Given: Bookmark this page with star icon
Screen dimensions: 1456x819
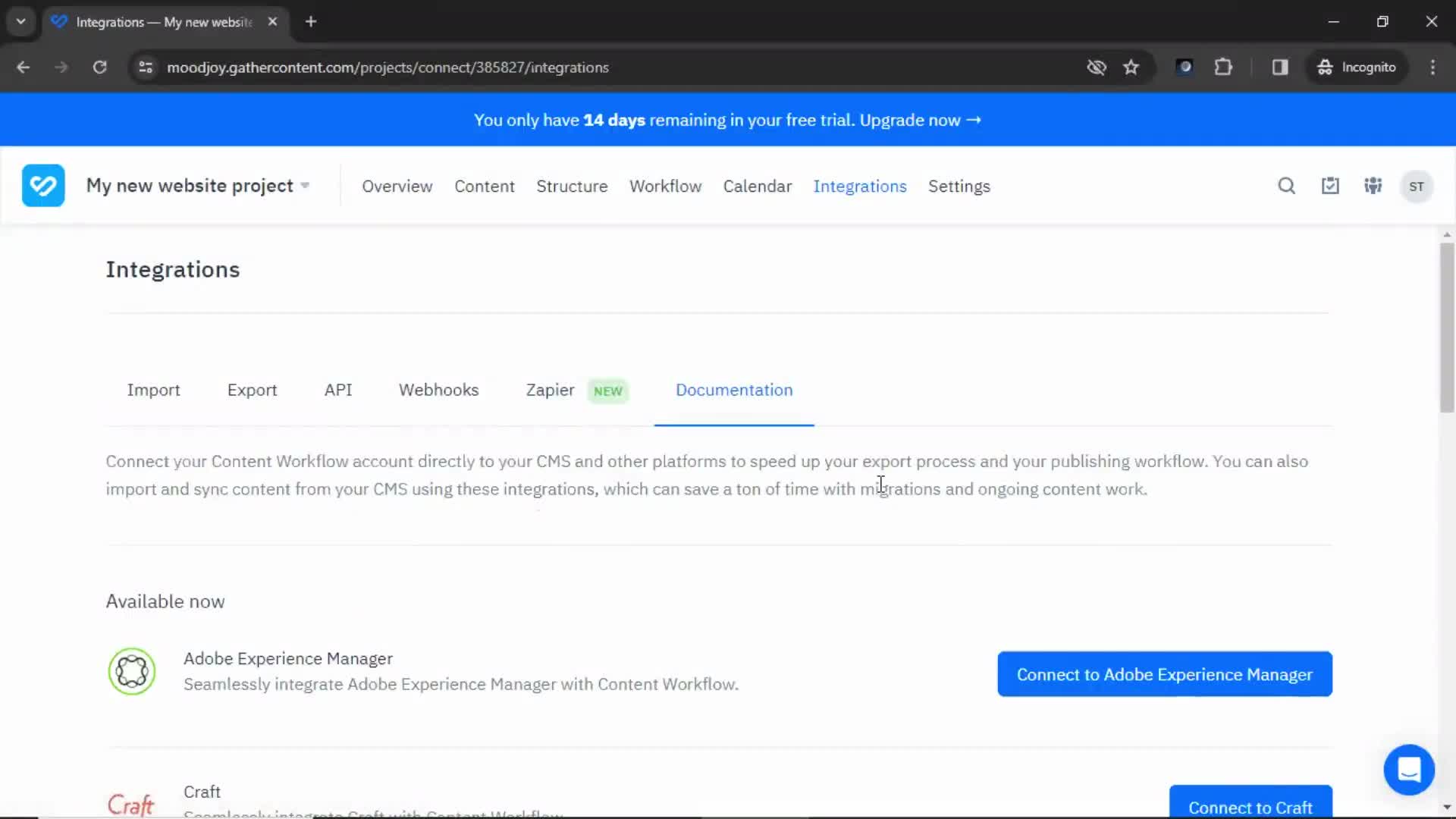Looking at the screenshot, I should tap(1131, 67).
